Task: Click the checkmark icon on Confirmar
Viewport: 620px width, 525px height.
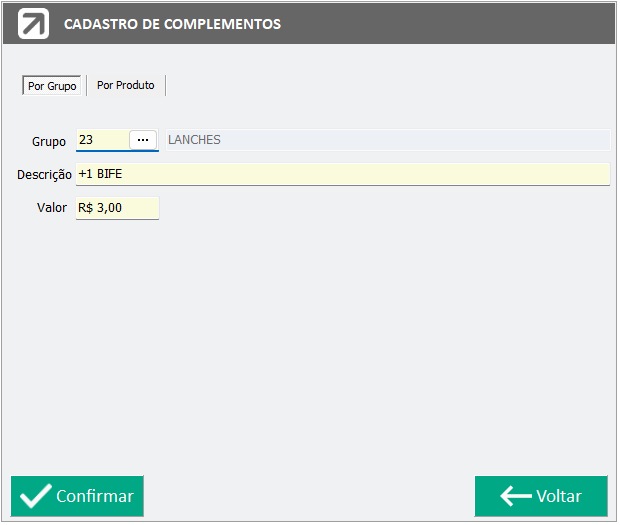Action: click(36, 497)
